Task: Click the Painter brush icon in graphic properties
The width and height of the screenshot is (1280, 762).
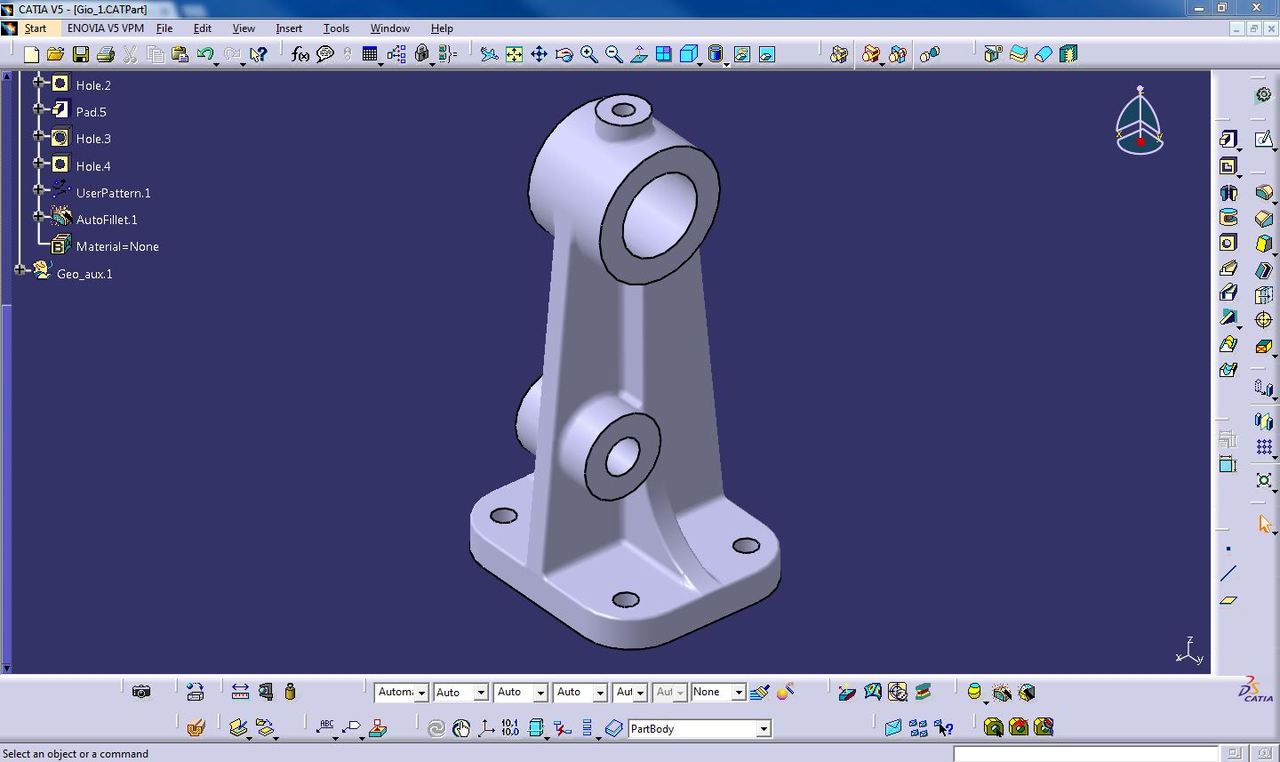Action: pyautogui.click(x=760, y=691)
